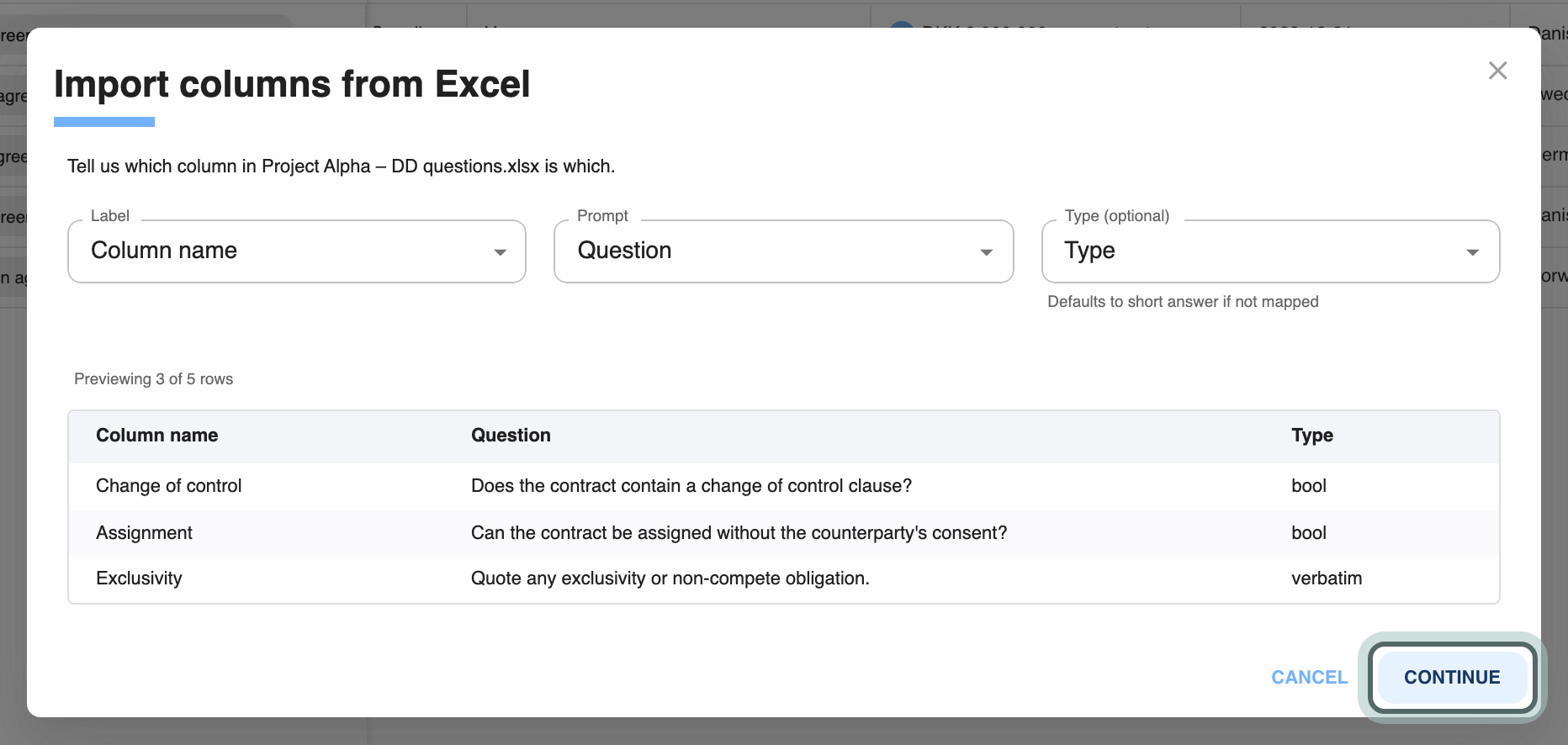Click the CANCEL button
The height and width of the screenshot is (745, 1568).
pyautogui.click(x=1310, y=678)
